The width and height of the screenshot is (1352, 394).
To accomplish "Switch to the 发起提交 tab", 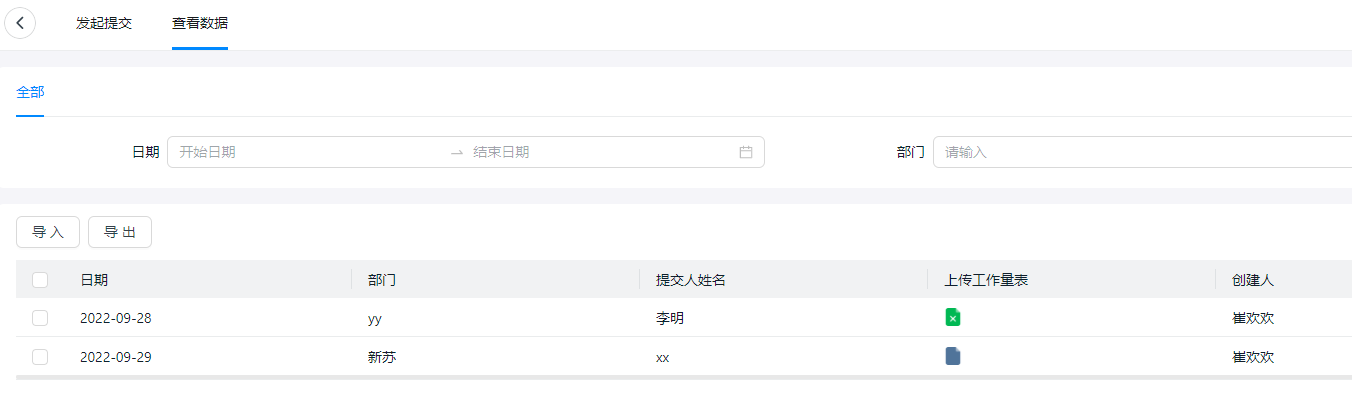I will (x=104, y=23).
